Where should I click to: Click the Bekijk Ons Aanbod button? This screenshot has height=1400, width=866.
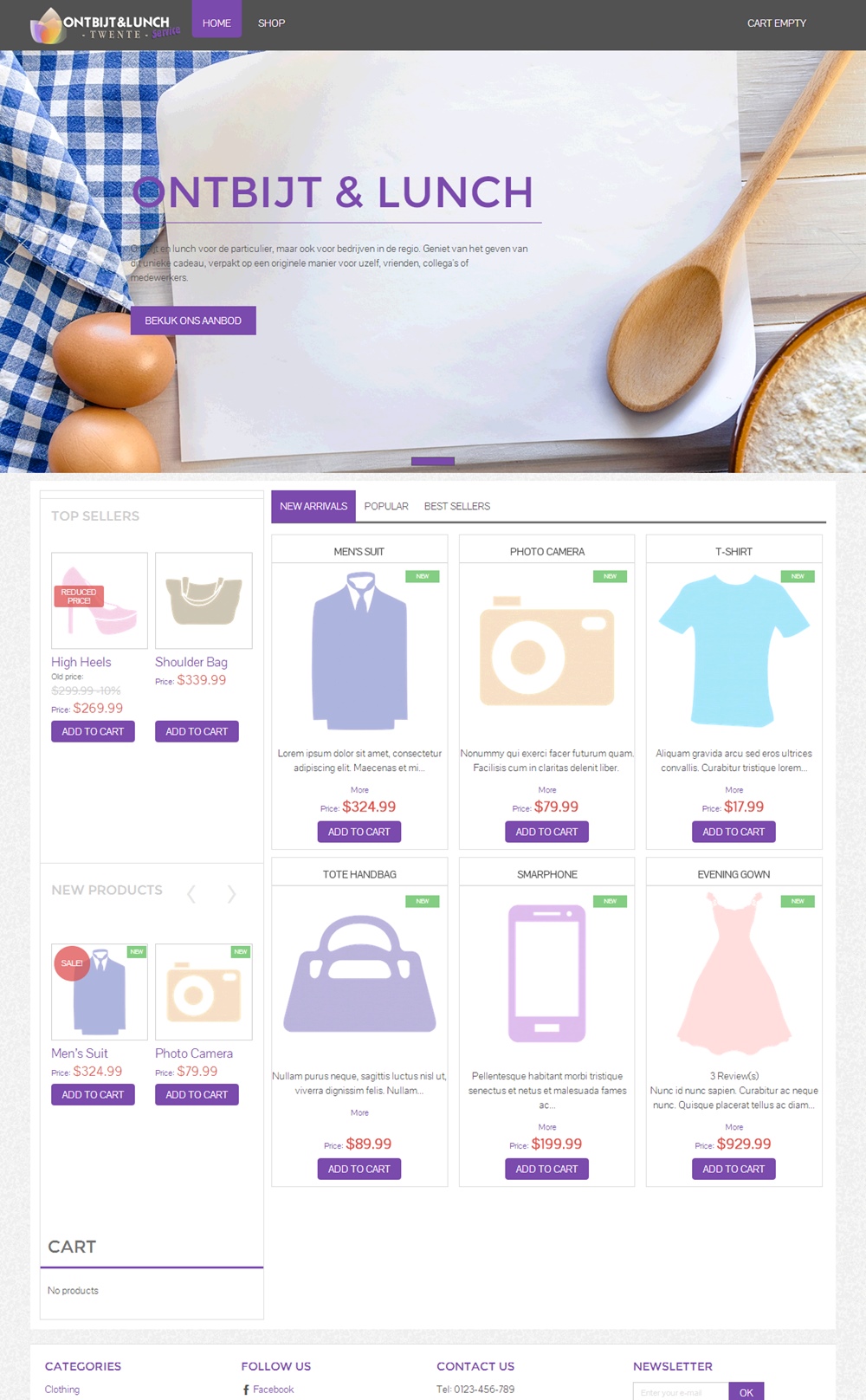click(x=193, y=321)
